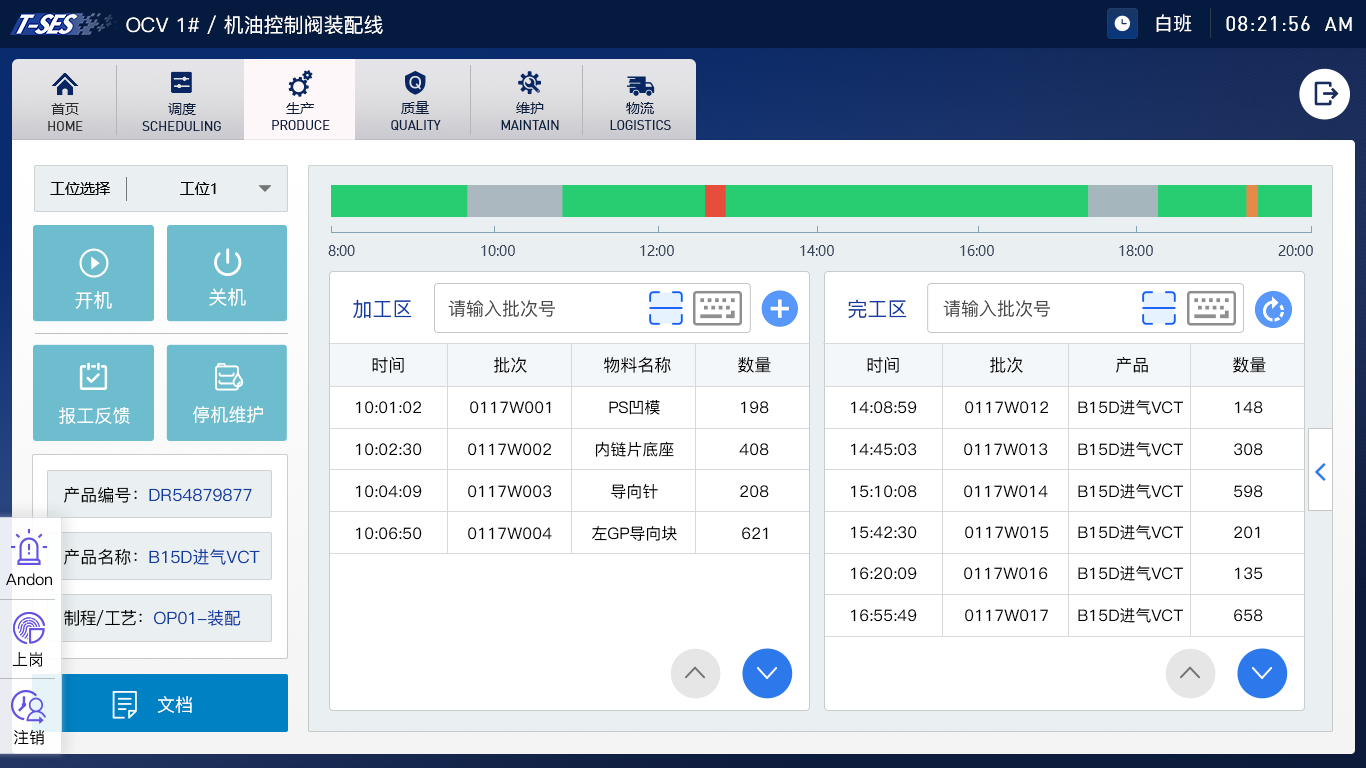Select the fingerprint 上岗 sign-in icon

tap(29, 635)
